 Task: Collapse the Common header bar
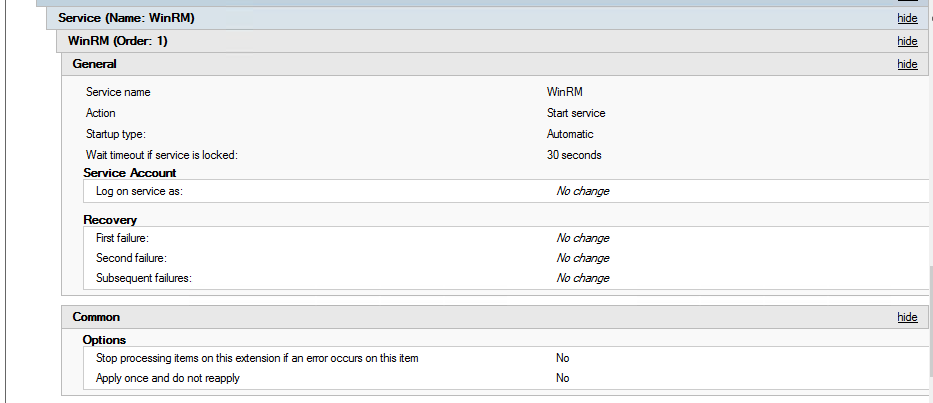(494, 317)
